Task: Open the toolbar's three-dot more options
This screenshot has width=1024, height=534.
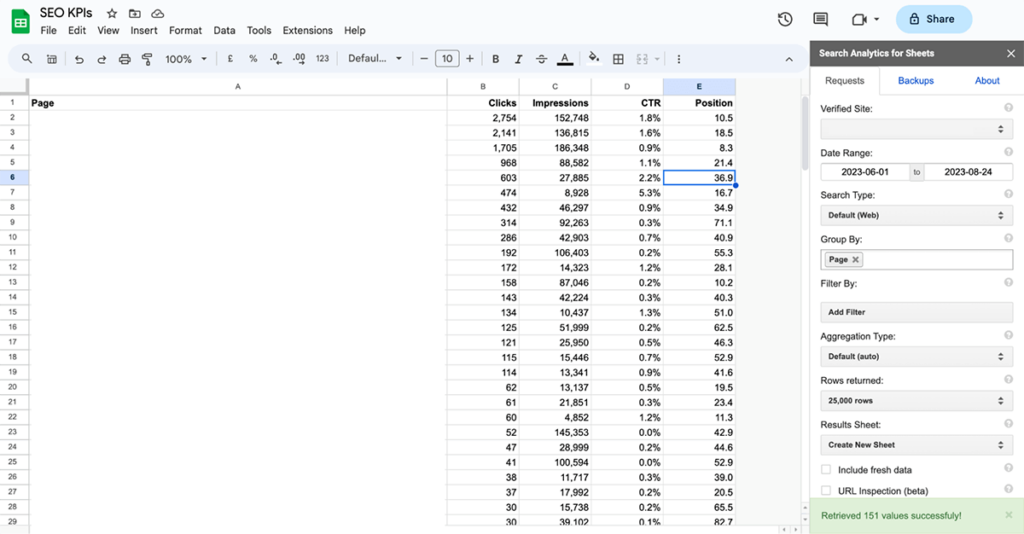Action: (x=679, y=59)
